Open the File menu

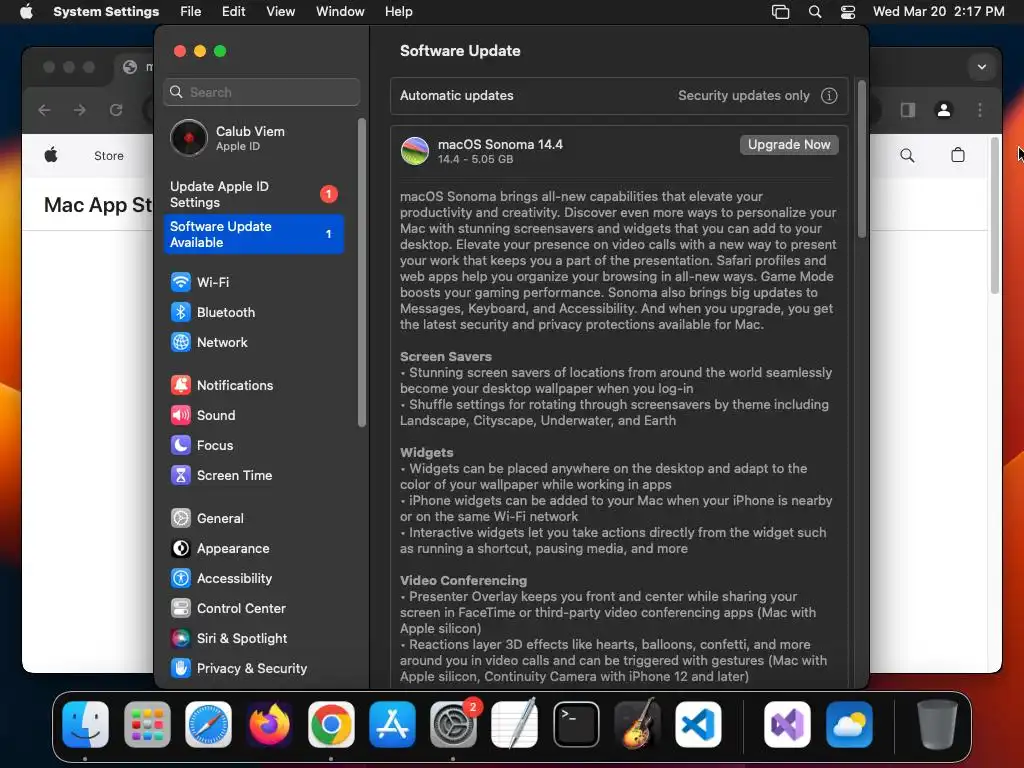click(x=191, y=12)
